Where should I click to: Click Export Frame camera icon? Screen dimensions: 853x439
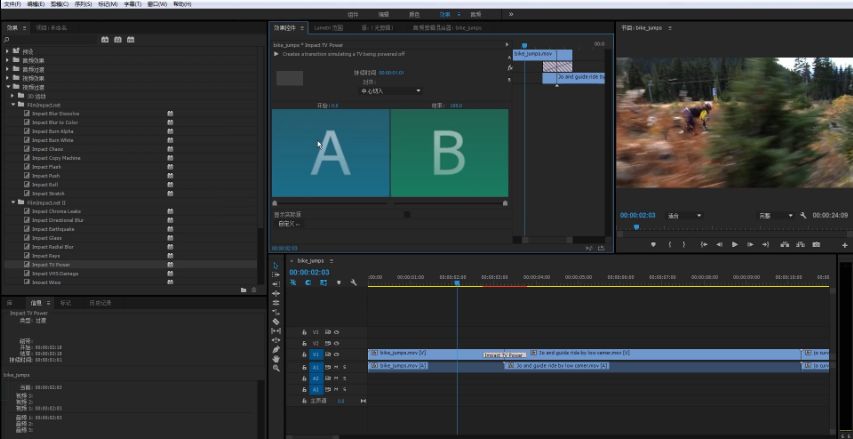816,245
